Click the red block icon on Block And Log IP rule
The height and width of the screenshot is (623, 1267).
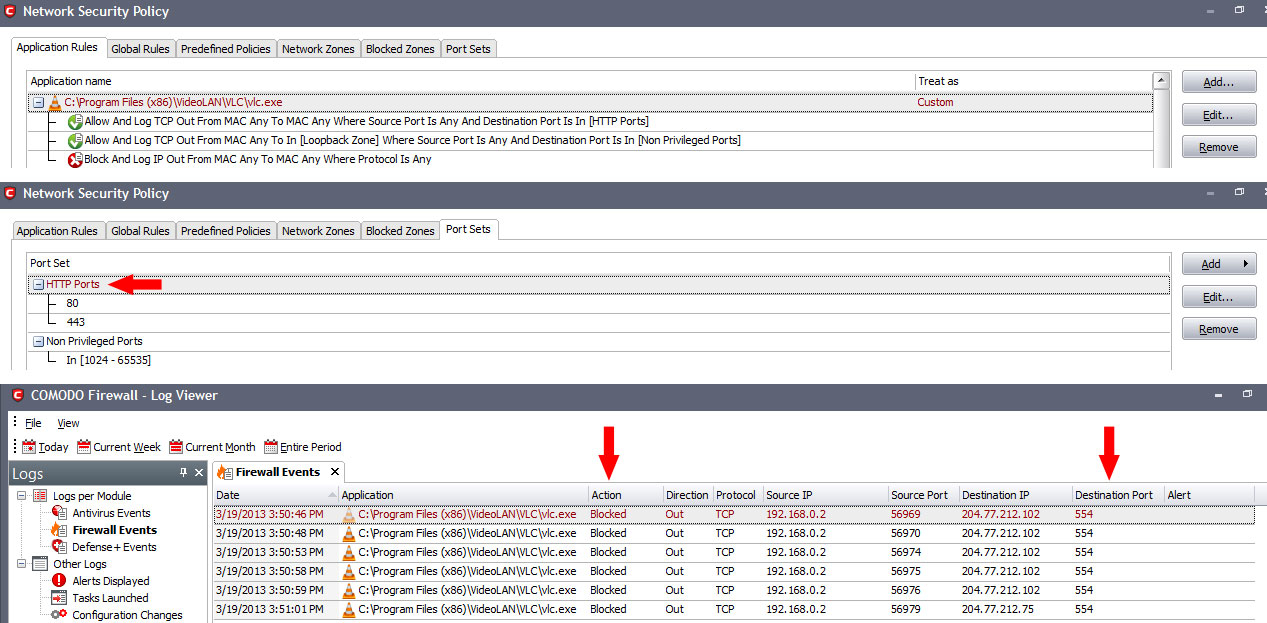[75, 159]
